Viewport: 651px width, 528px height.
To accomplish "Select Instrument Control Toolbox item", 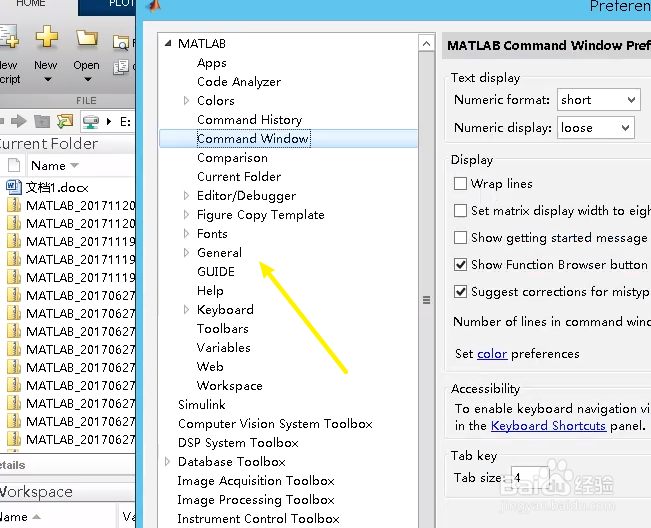I will [x=259, y=518].
